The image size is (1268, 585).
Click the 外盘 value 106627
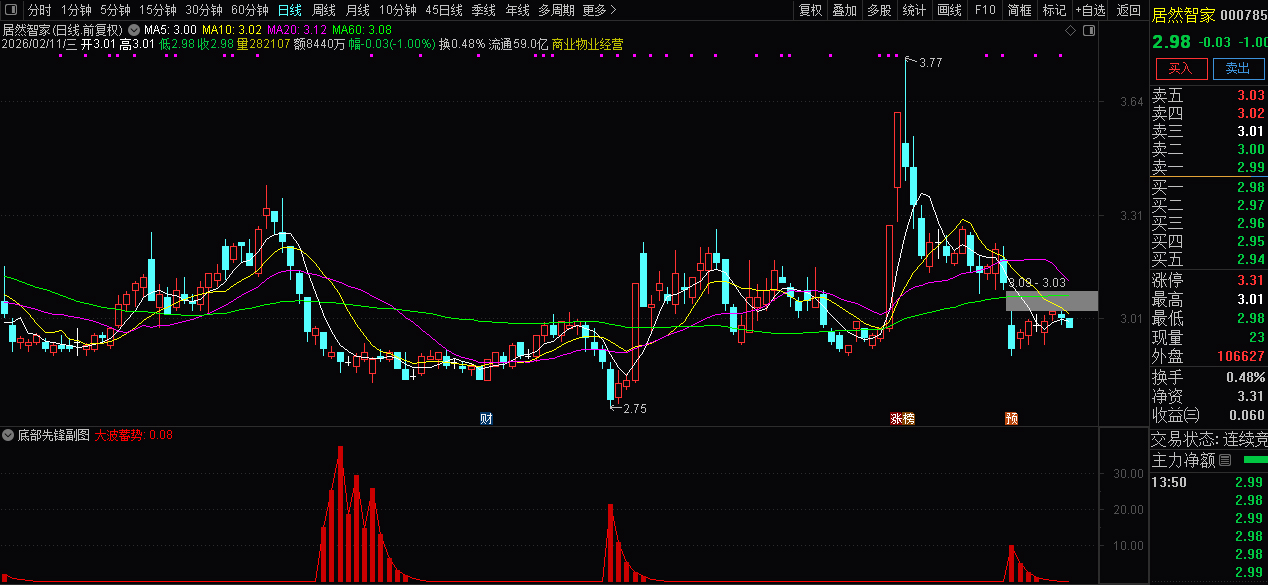(1241, 356)
